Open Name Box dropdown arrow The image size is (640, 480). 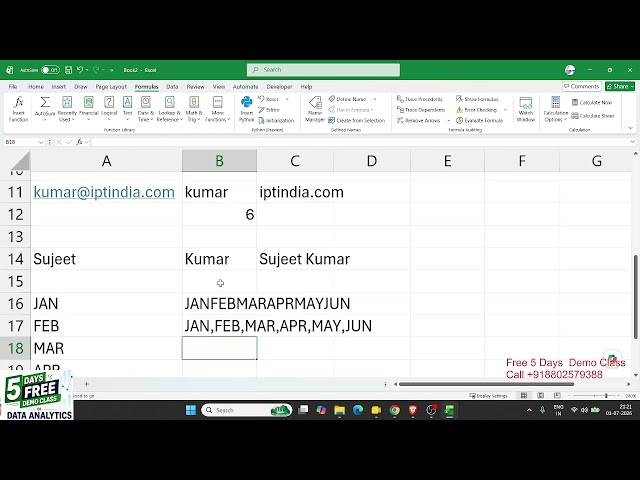[x=41, y=142]
